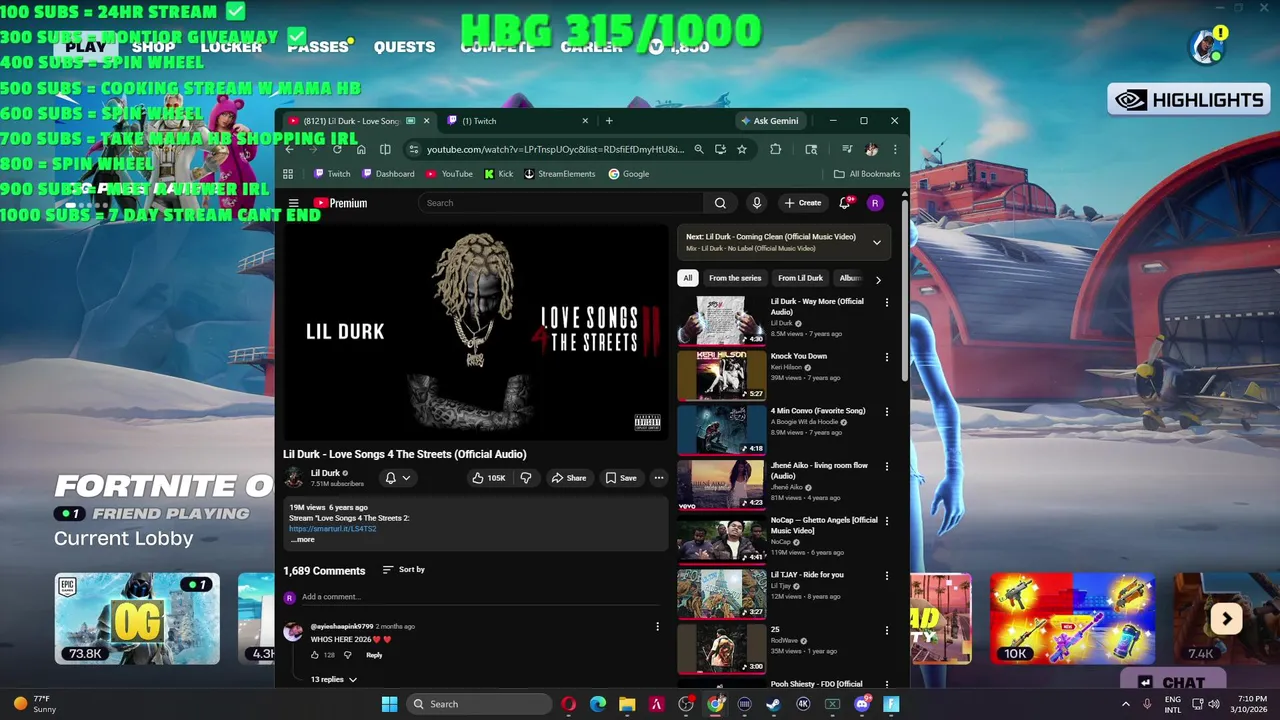The height and width of the screenshot is (720, 1280).
Task: Click Ask Gemini in Chrome
Action: (x=769, y=121)
